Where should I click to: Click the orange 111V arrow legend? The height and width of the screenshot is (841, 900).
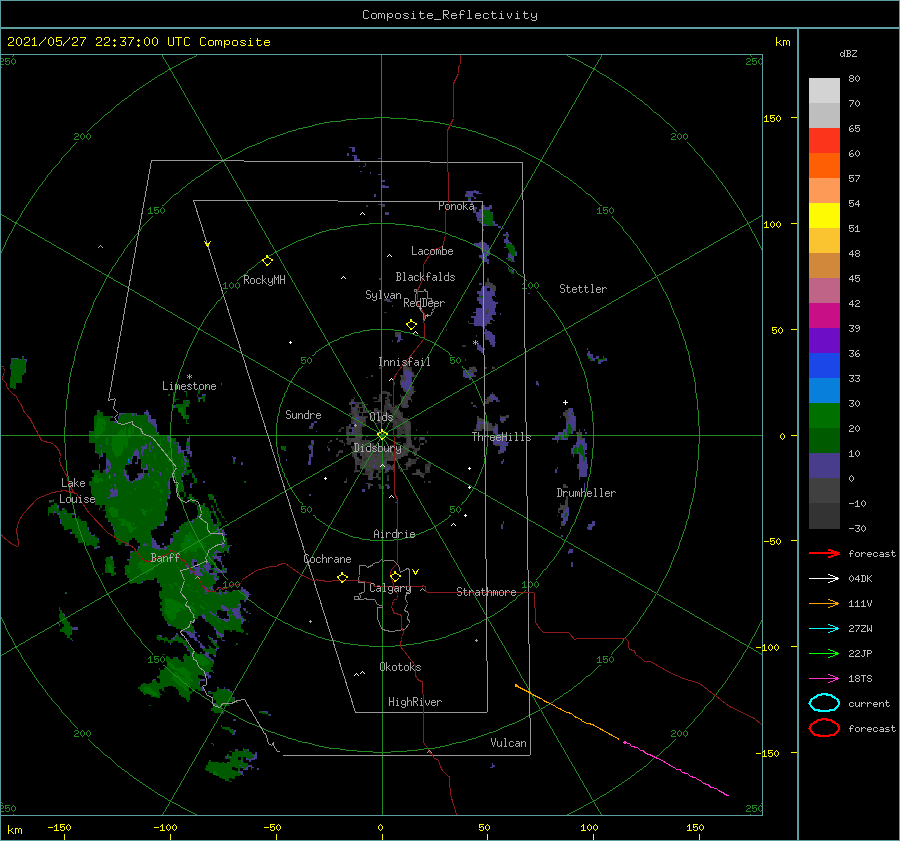824,603
